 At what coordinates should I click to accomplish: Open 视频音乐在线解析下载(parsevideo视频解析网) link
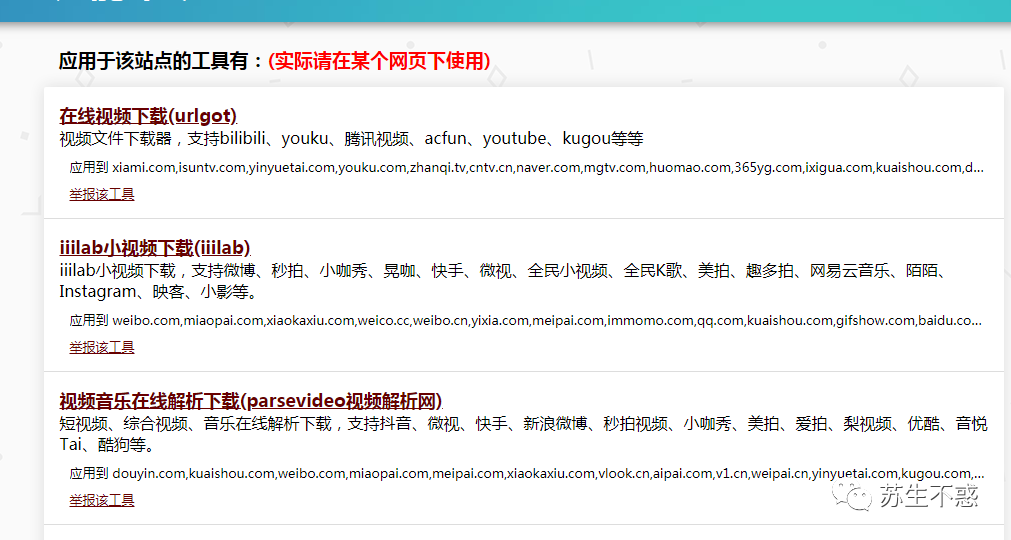[251, 401]
